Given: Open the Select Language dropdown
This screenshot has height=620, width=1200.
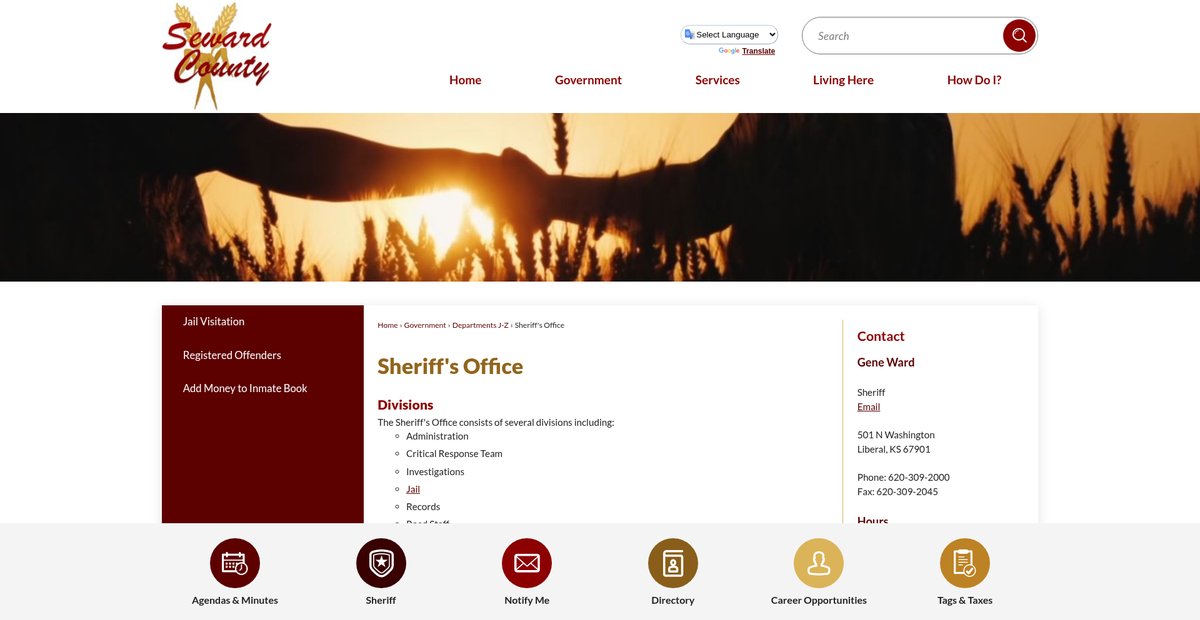Looking at the screenshot, I should point(730,34).
